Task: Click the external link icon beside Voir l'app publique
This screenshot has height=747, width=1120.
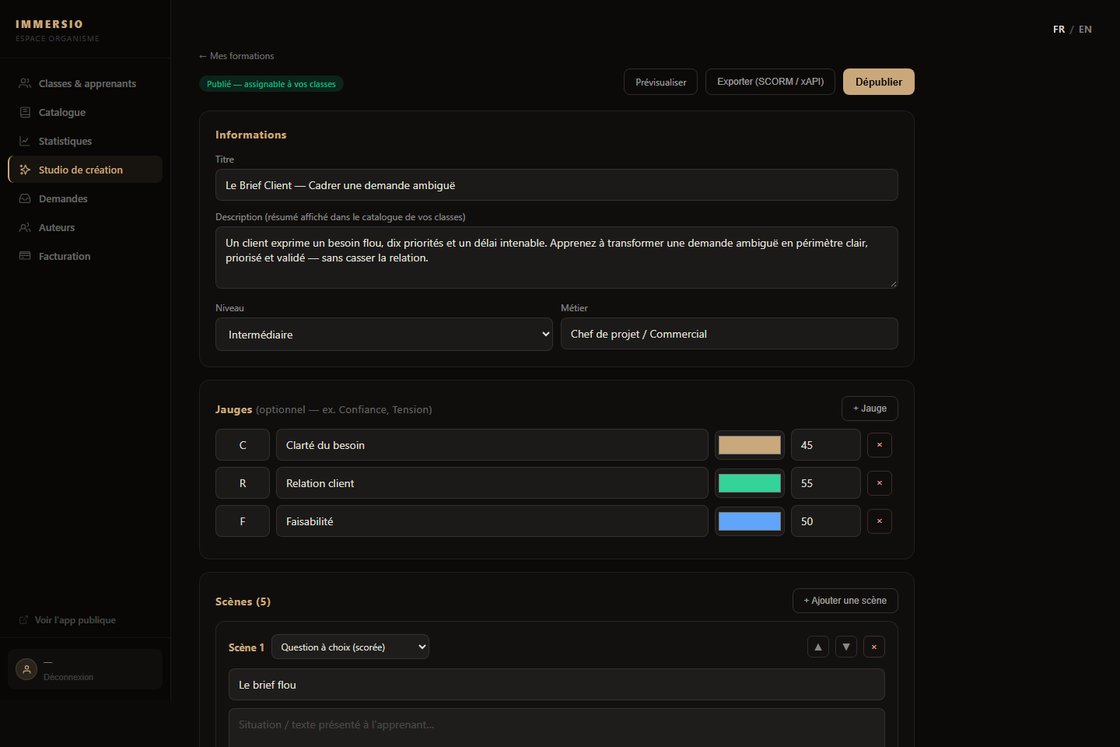Action: 24,620
